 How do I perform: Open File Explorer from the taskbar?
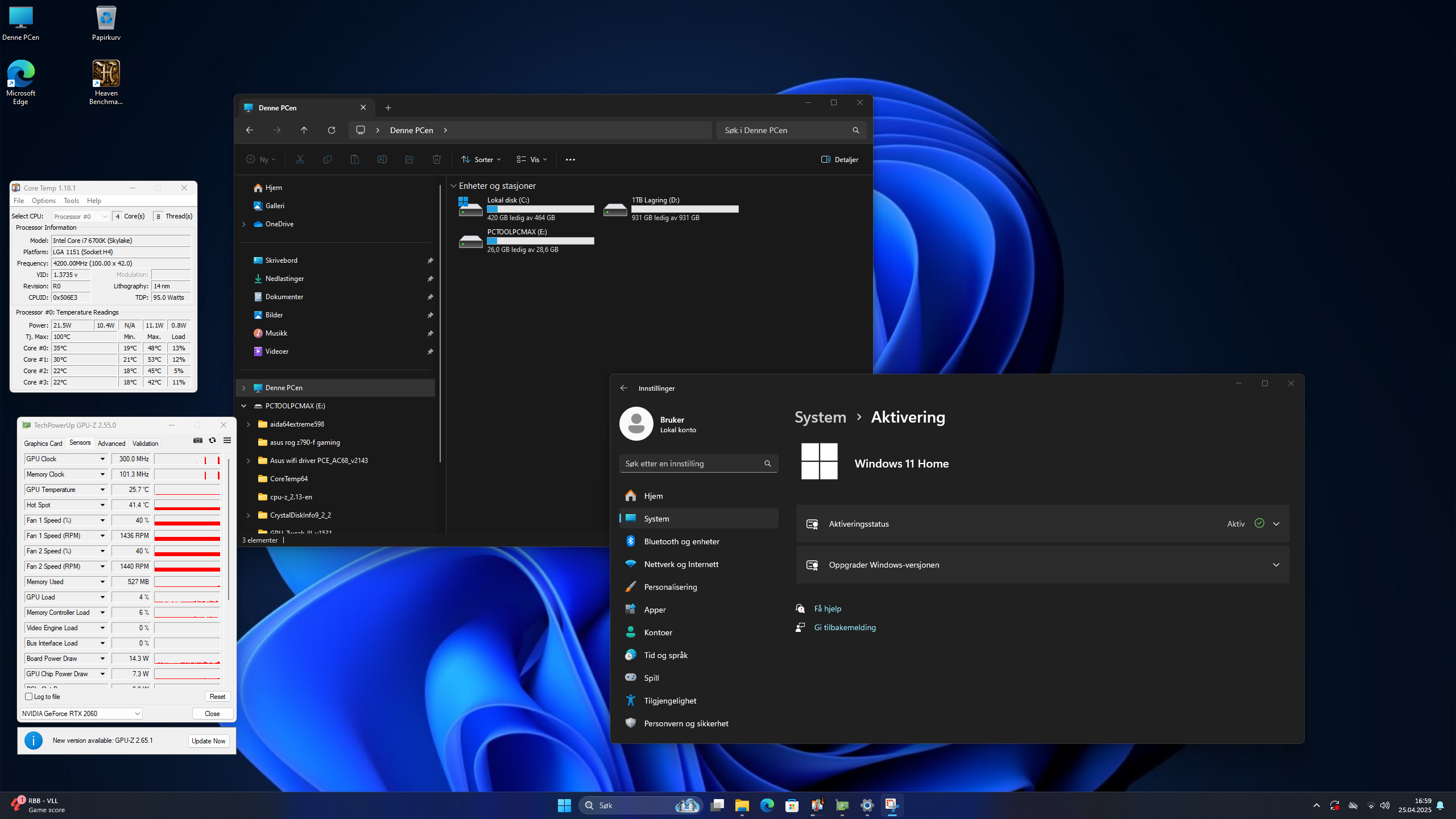[x=742, y=805]
